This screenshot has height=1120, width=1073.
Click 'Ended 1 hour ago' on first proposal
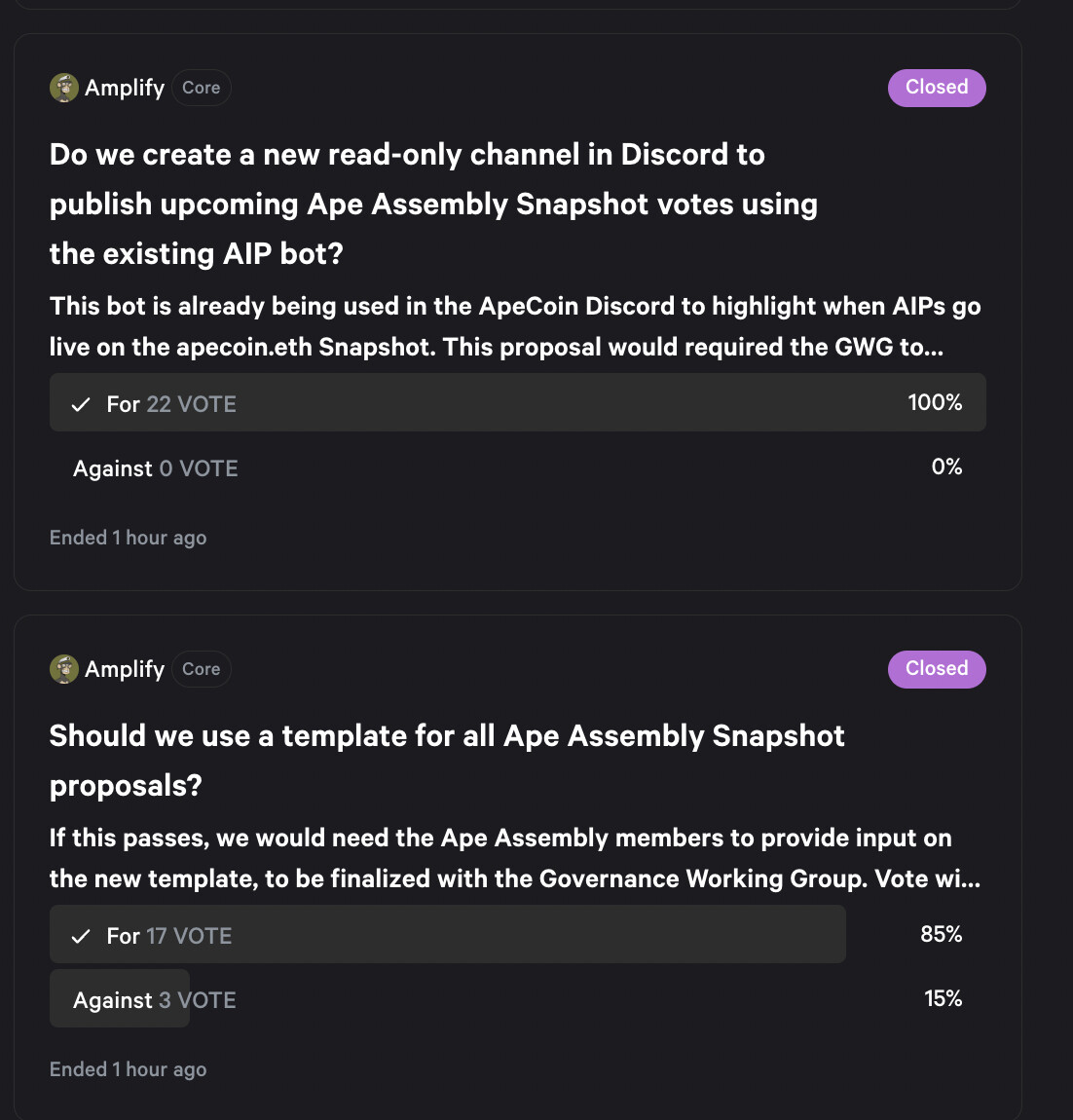tap(128, 538)
